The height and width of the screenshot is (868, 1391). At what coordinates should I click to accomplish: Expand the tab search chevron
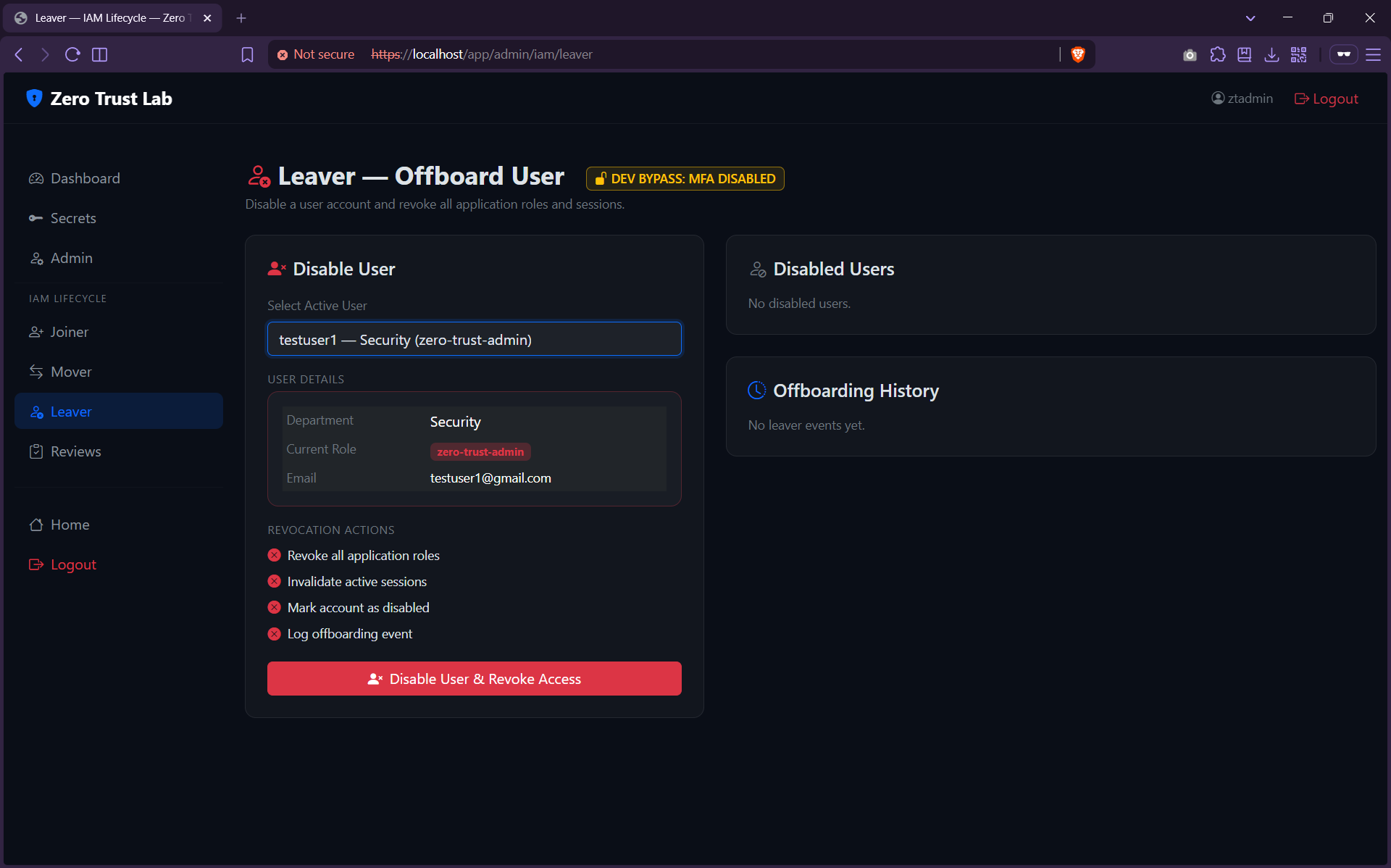click(1250, 18)
